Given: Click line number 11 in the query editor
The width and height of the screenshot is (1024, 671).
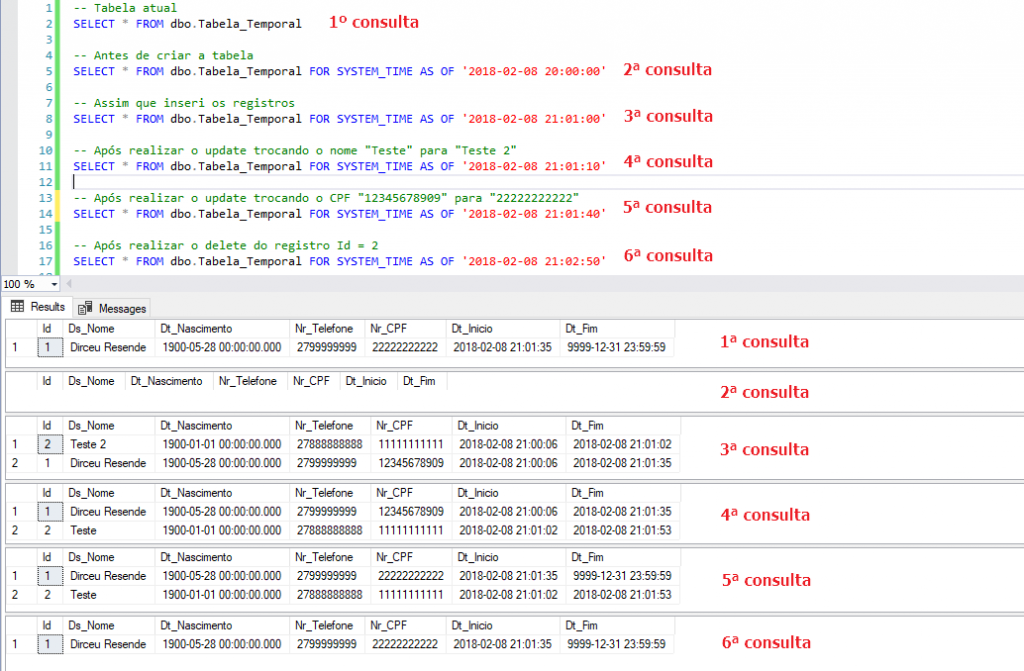Looking at the screenshot, I should [46, 166].
